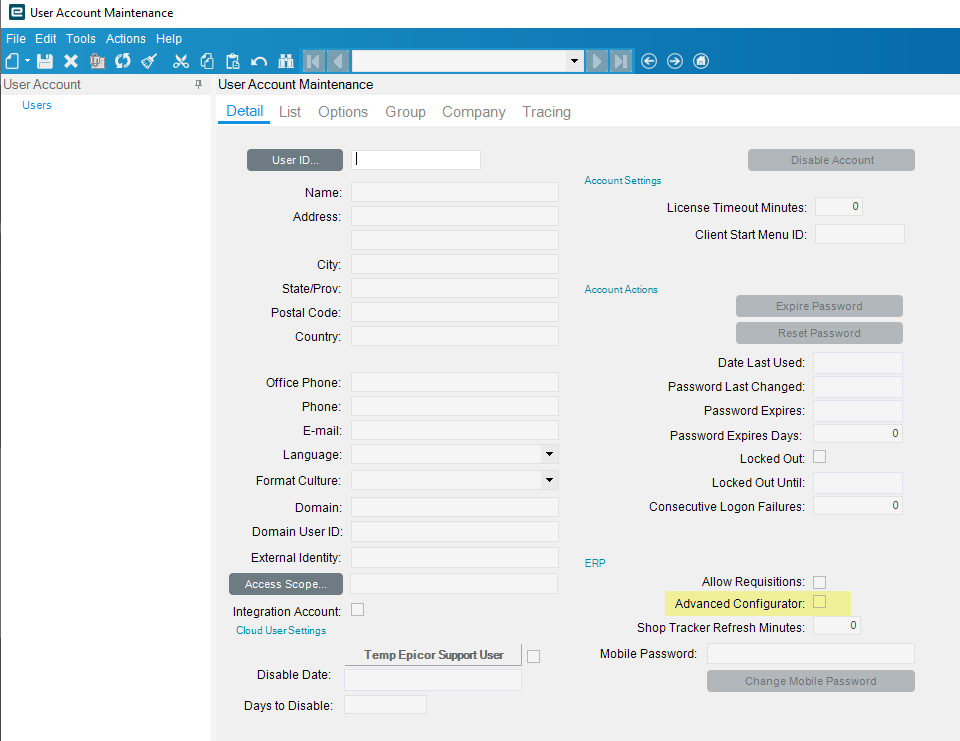This screenshot has width=960, height=741.
Task: Click the Clear broom icon in toolbar
Action: (149, 61)
